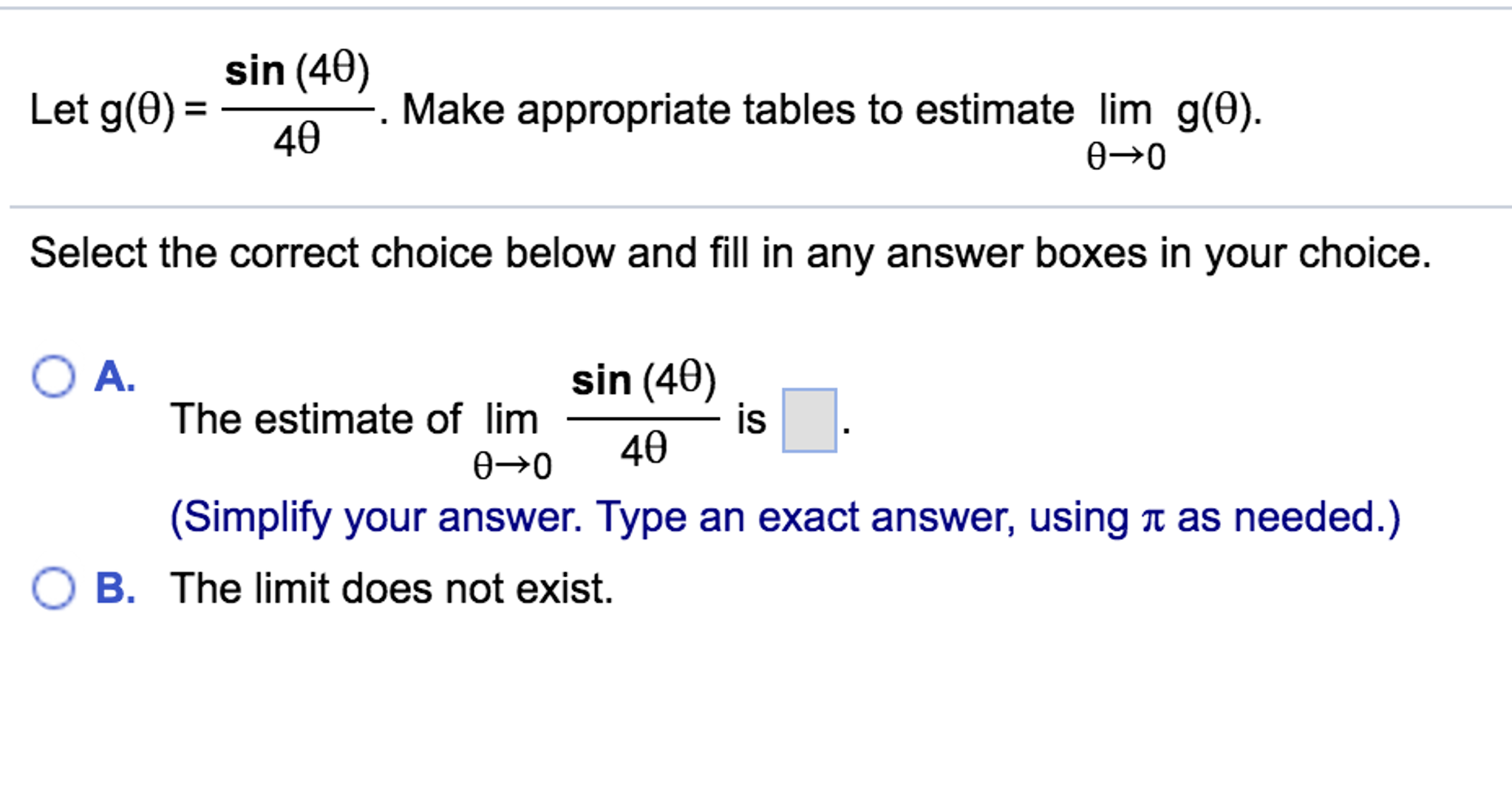Click the 'sin (4θ)' numerator in the problem
The width and height of the screenshot is (1512, 805).
[296, 70]
